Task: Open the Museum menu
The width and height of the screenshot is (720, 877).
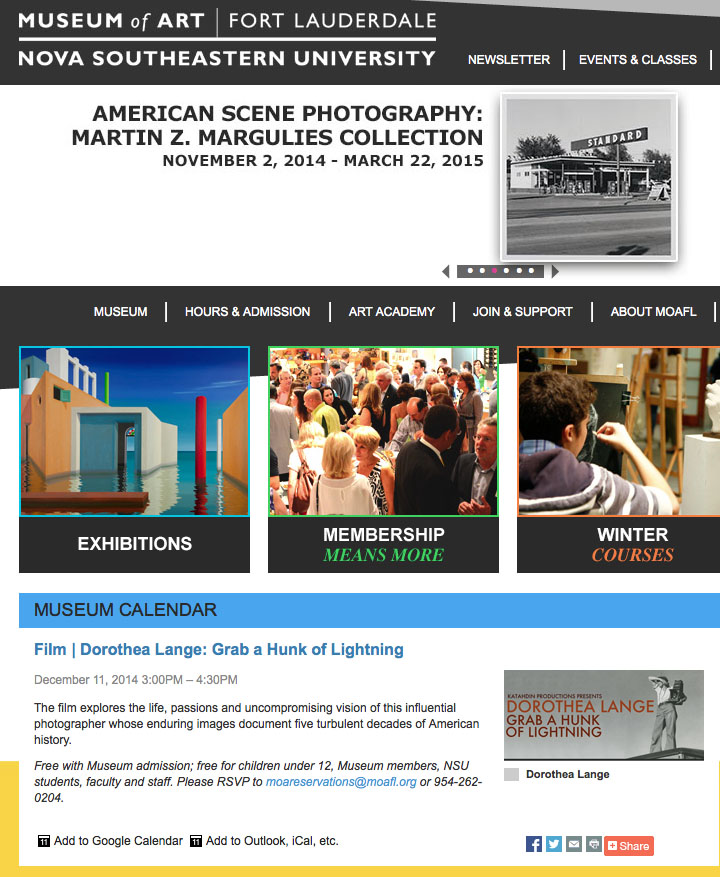Action: pos(120,312)
